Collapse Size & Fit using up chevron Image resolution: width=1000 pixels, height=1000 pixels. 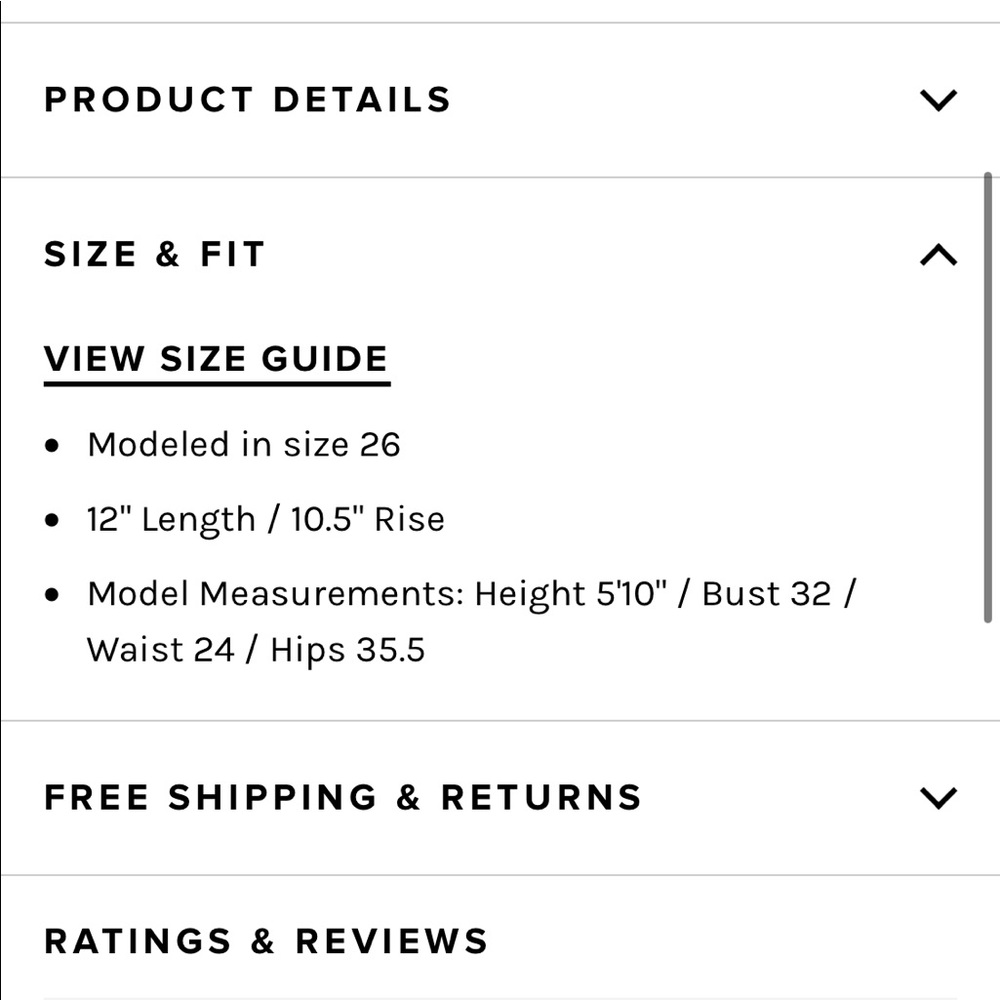[x=938, y=255]
